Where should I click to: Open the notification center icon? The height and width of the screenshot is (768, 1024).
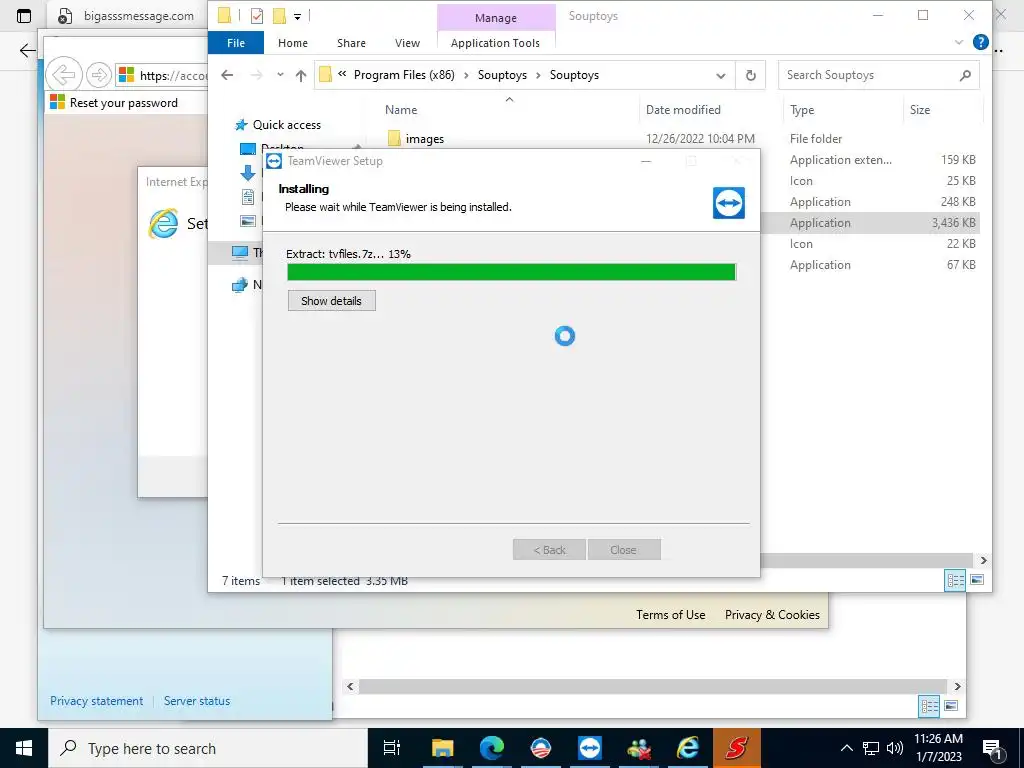tap(993, 748)
